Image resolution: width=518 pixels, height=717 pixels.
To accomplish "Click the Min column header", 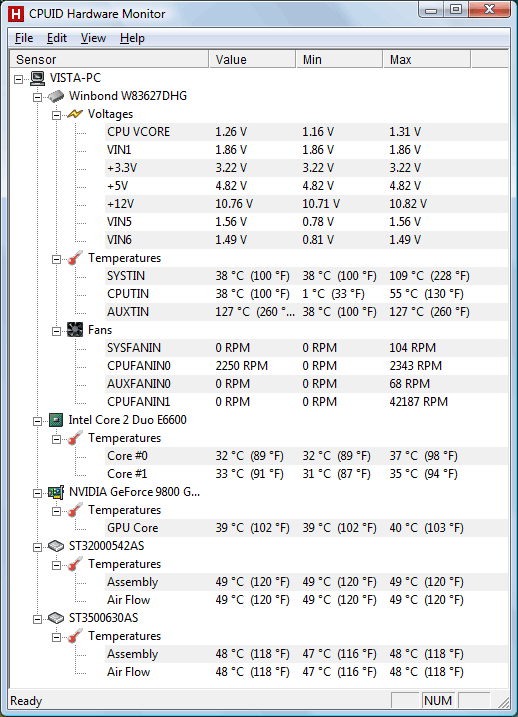I will click(x=339, y=59).
